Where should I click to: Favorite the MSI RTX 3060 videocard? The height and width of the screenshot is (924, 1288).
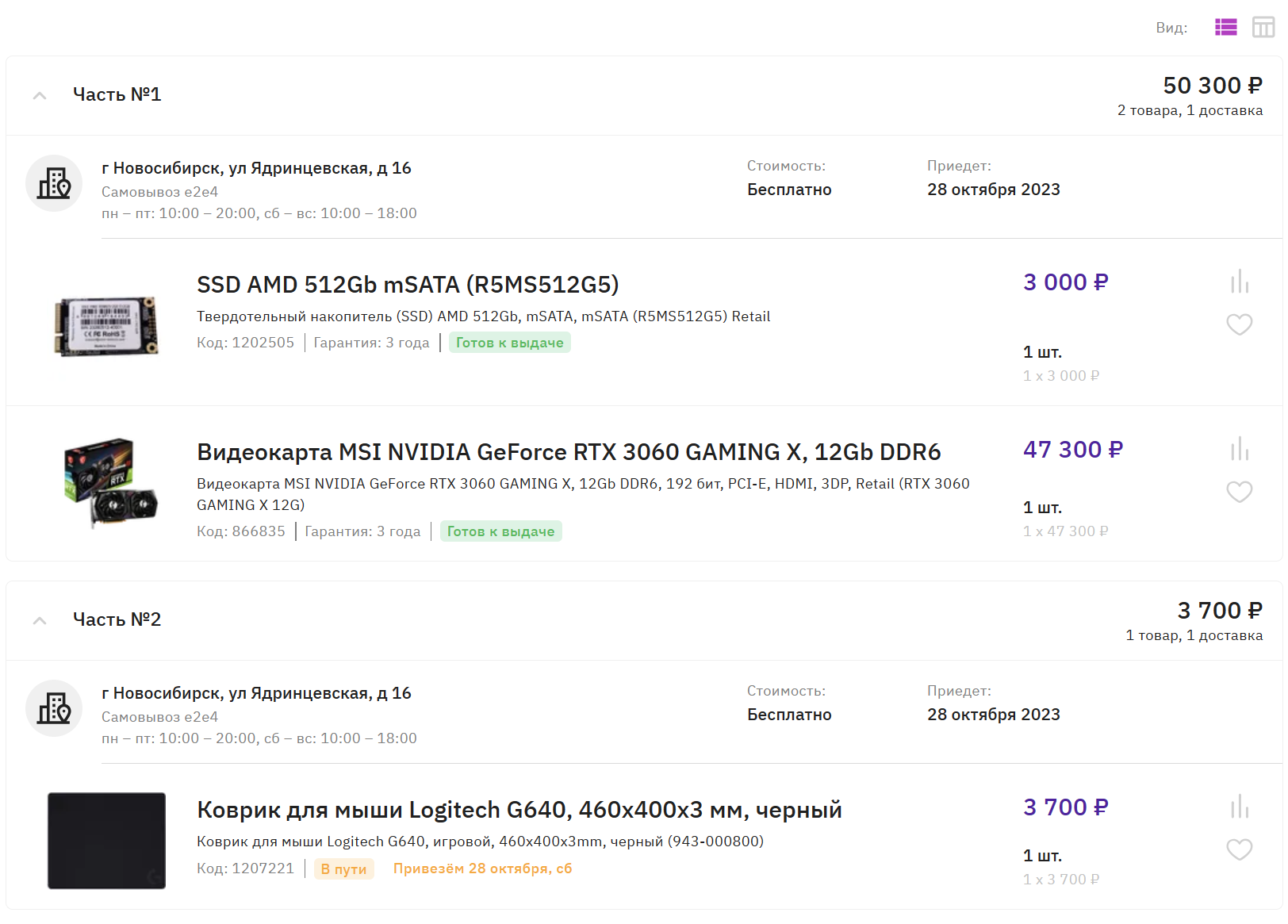point(1239,492)
